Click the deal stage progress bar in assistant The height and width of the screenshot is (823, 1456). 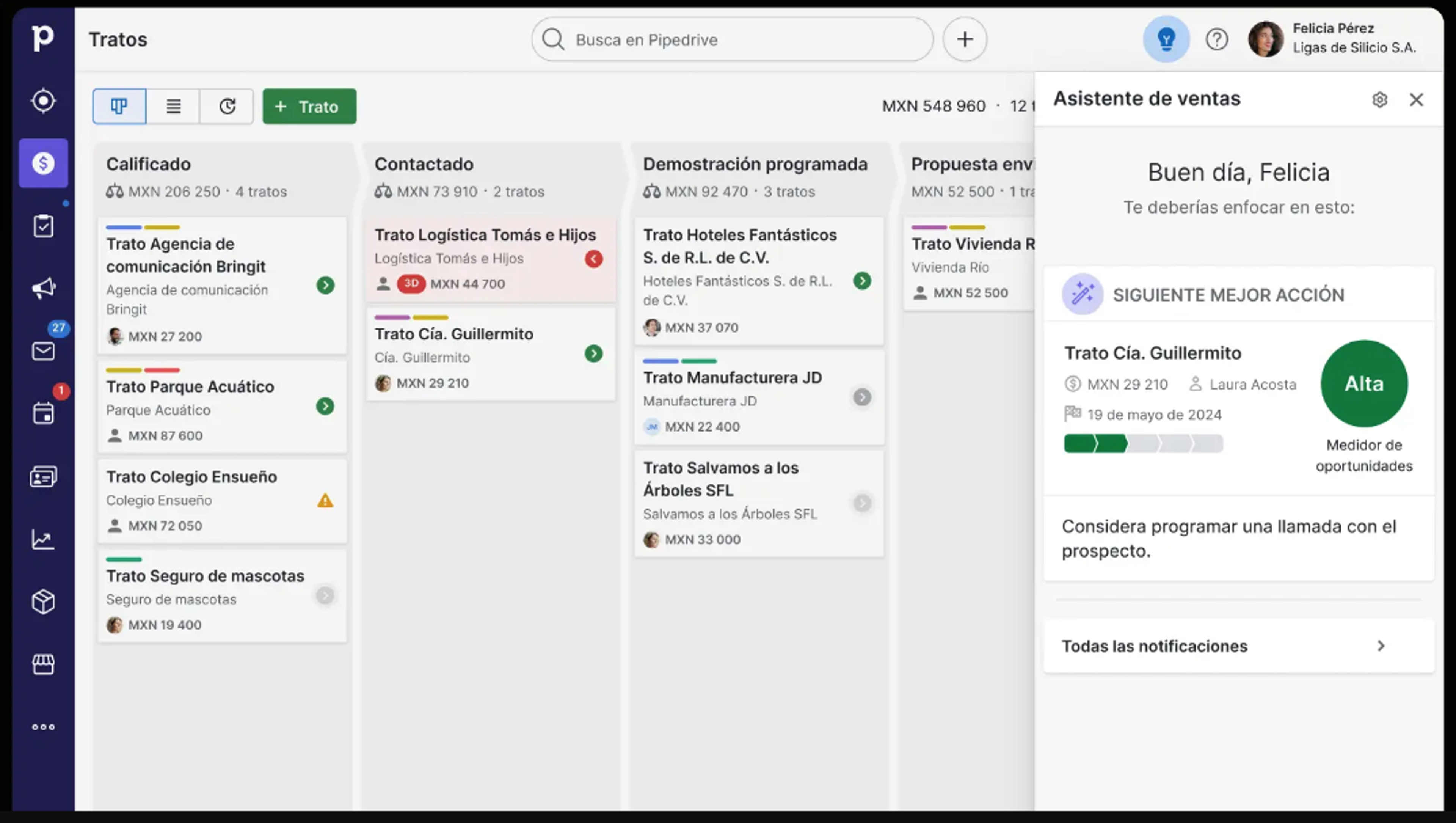tap(1144, 444)
